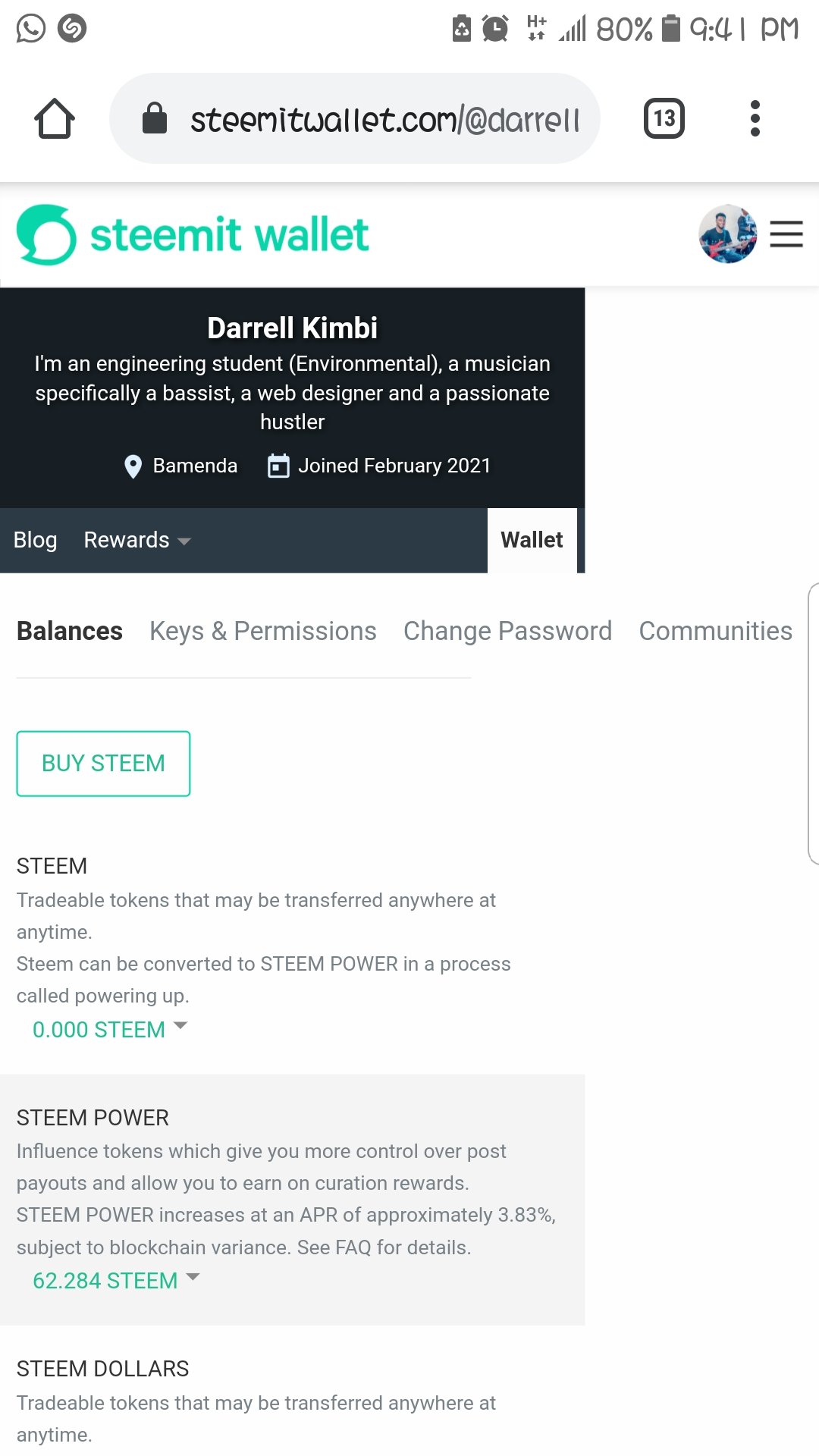Screen dimensions: 819x1456
Task: Click the BUY STEEM button
Action: click(103, 764)
